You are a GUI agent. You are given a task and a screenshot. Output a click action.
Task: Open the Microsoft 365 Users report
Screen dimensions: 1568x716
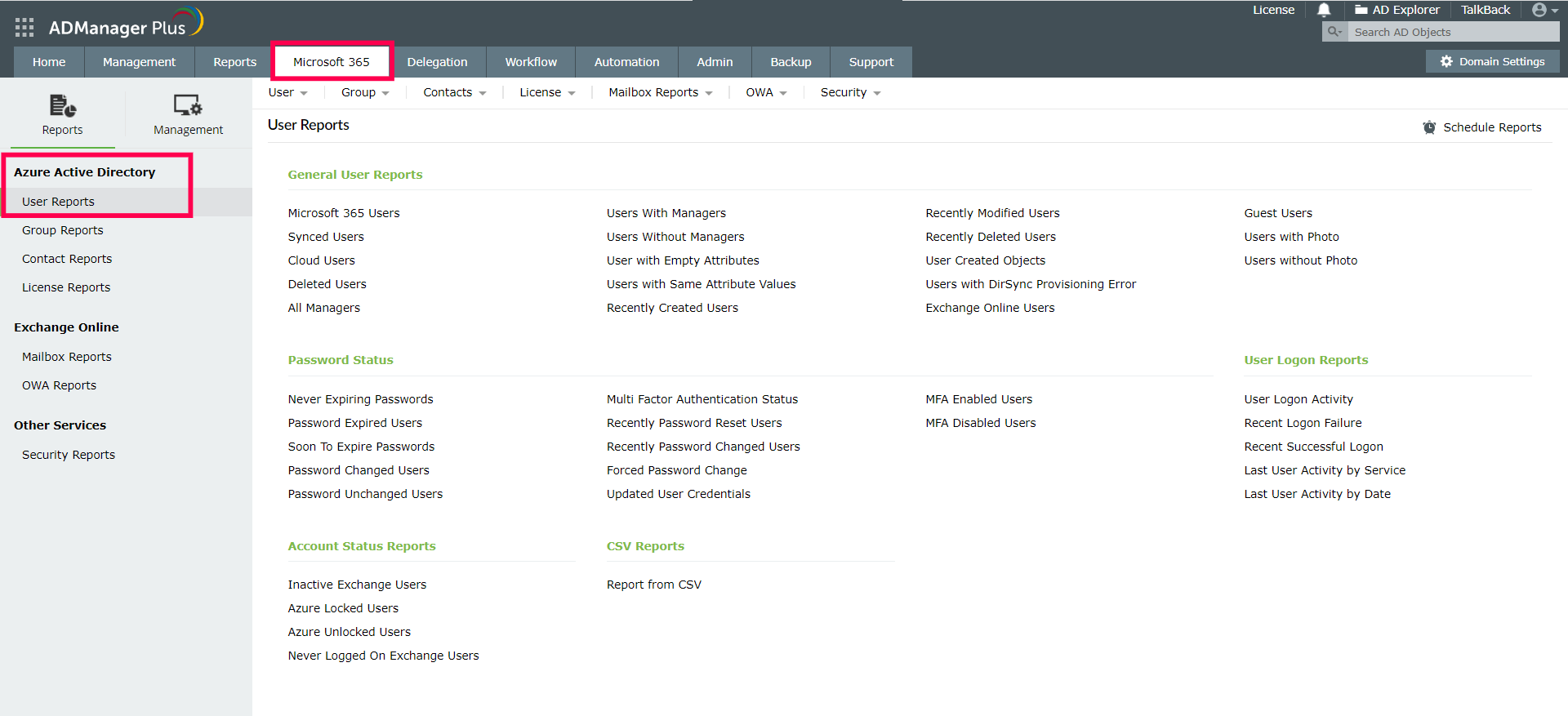(344, 213)
